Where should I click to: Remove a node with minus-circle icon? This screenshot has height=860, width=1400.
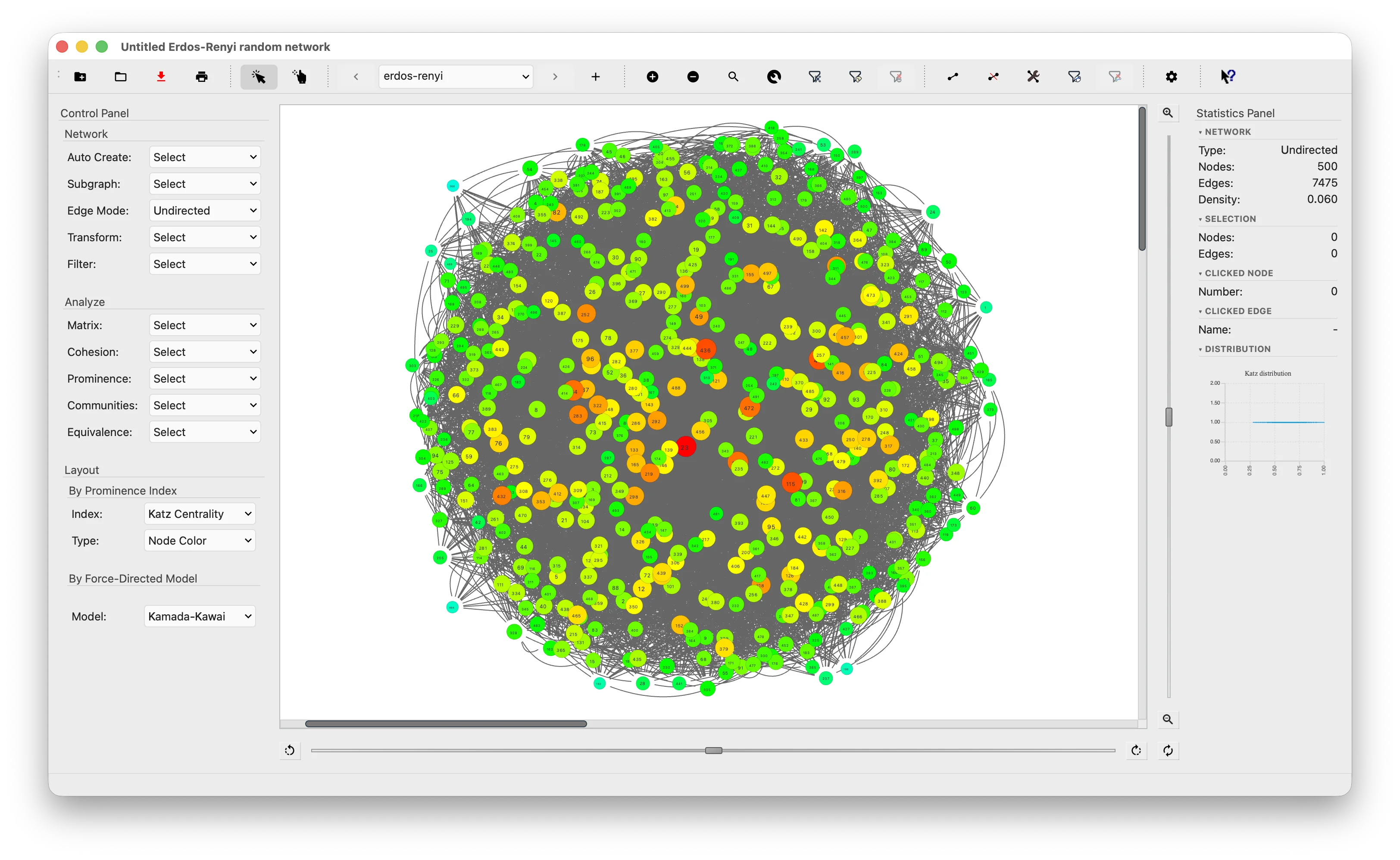tap(693, 77)
